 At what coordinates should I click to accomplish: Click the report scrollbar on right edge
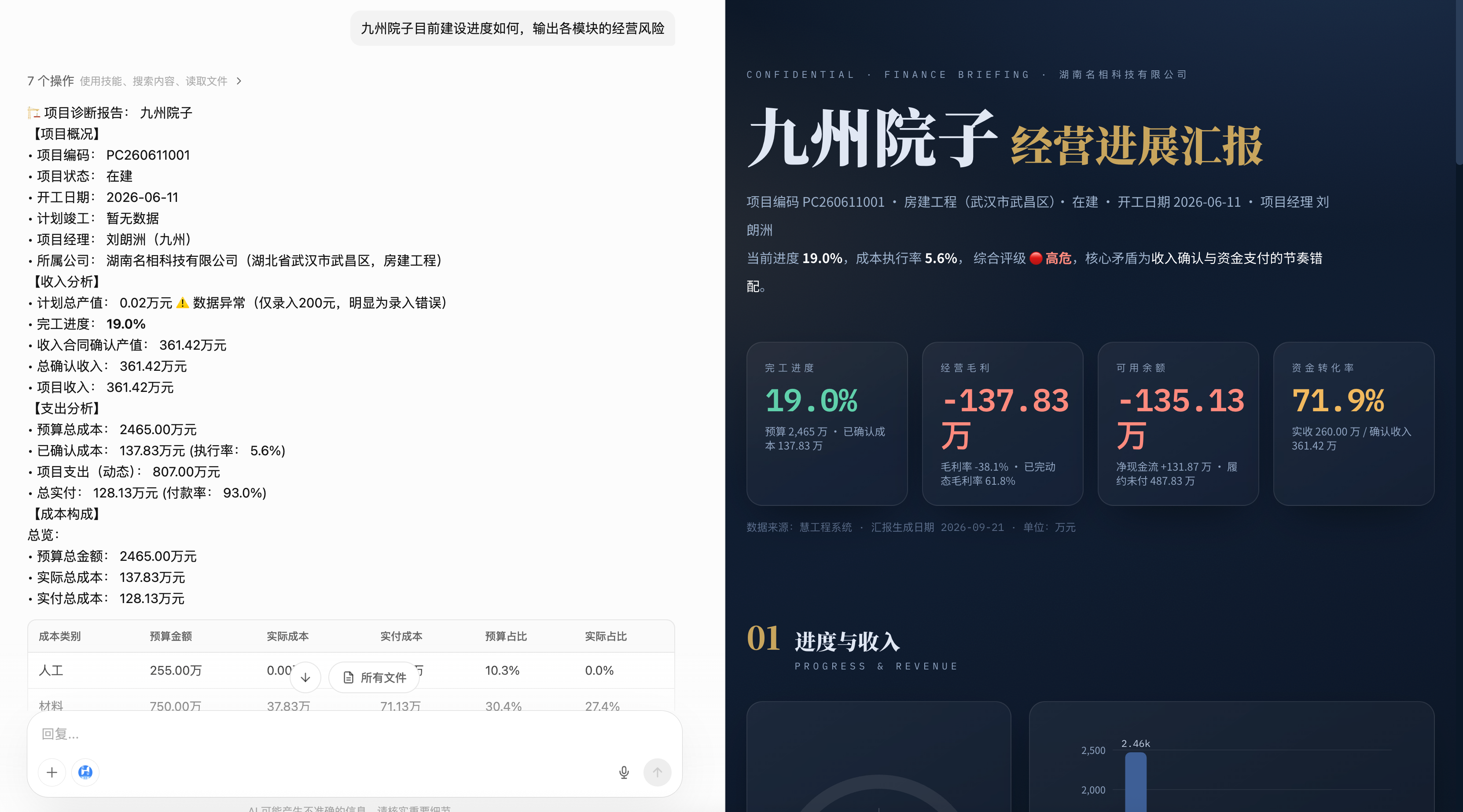click(1459, 82)
